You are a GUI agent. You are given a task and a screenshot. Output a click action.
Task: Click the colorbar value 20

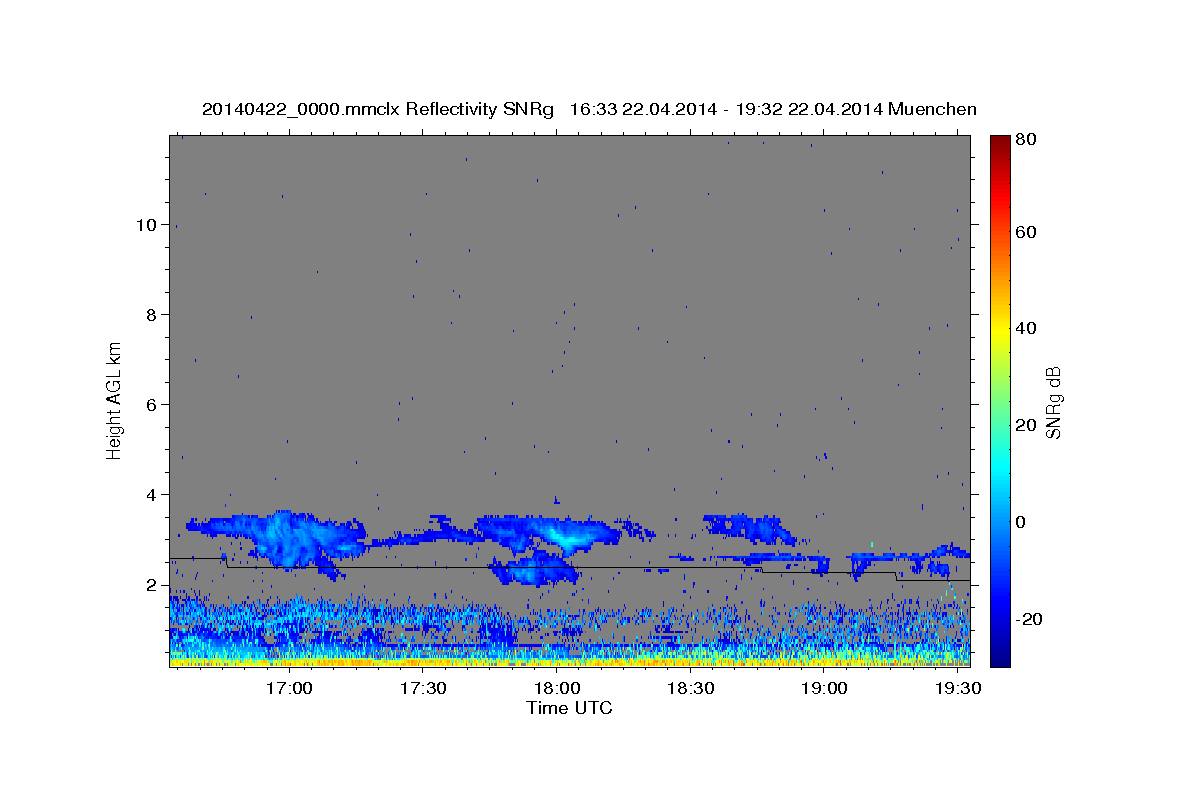[1025, 425]
